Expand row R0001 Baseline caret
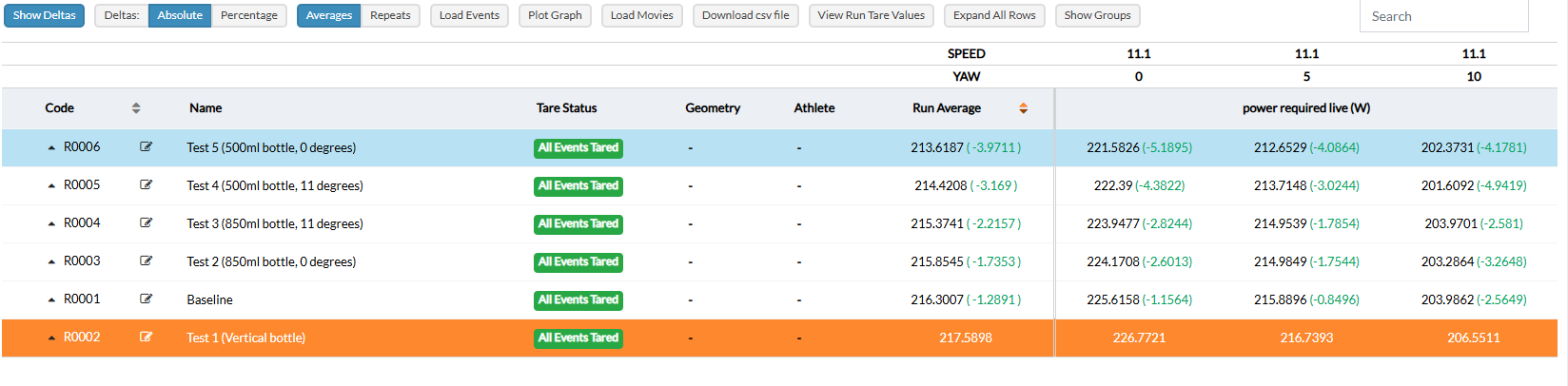 click(51, 299)
